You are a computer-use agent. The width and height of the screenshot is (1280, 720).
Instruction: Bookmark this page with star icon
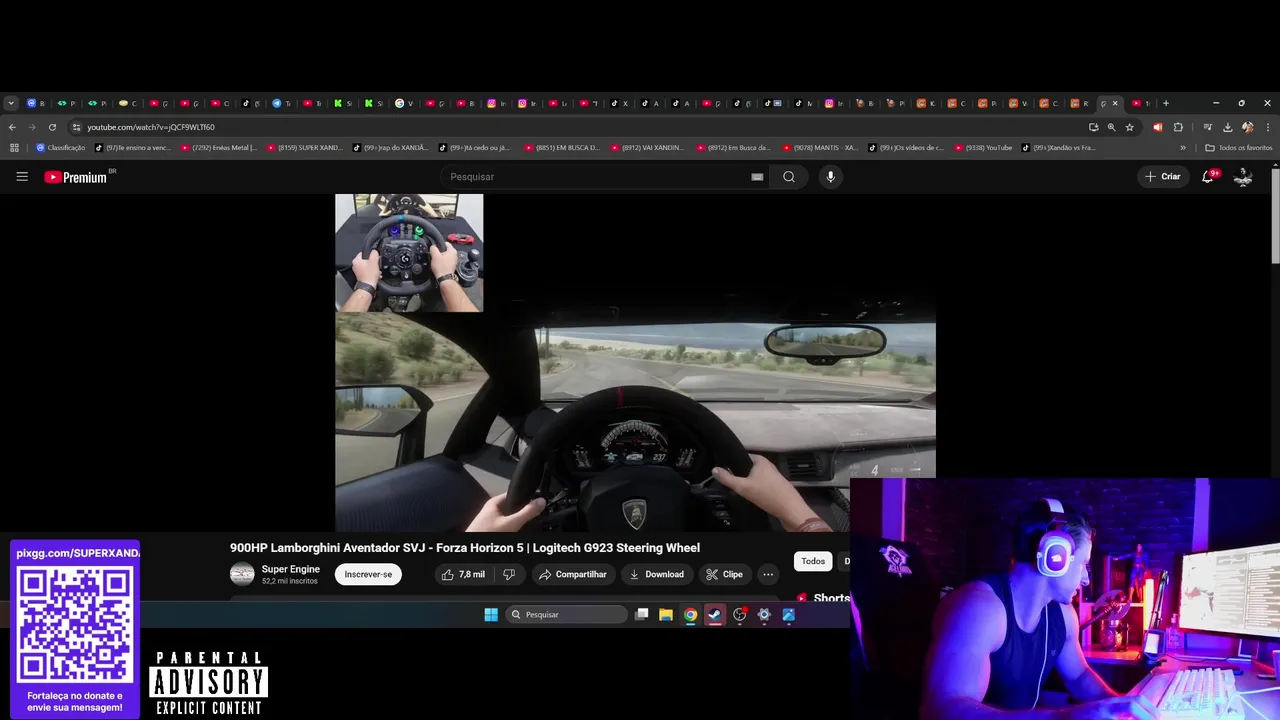pyautogui.click(x=1130, y=127)
